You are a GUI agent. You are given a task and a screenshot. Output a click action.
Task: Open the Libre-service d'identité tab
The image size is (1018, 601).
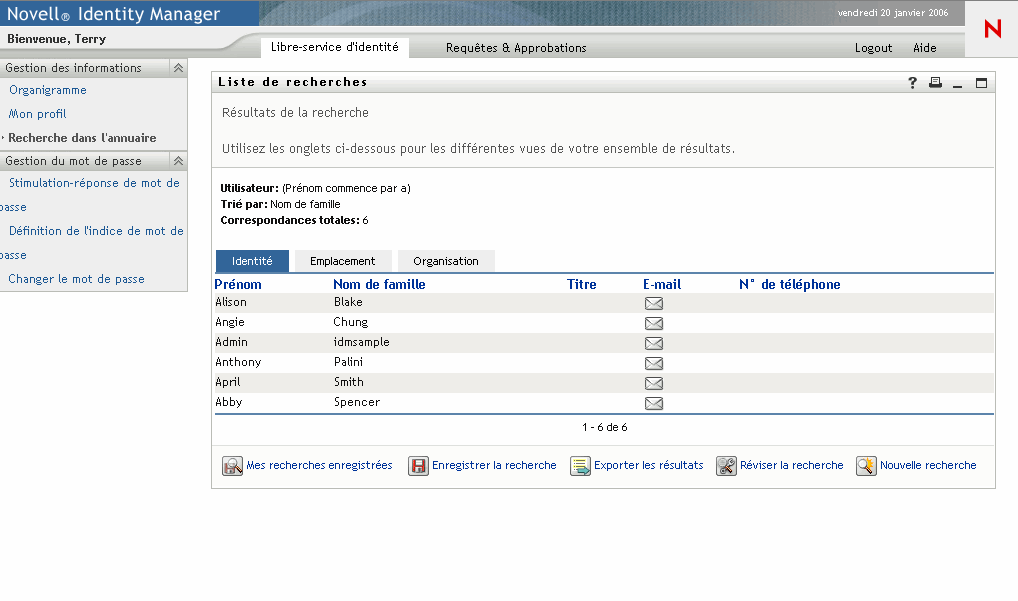click(x=335, y=47)
